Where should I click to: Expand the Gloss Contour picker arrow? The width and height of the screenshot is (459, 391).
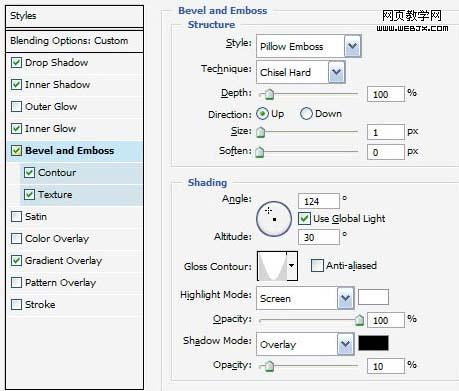tap(292, 266)
